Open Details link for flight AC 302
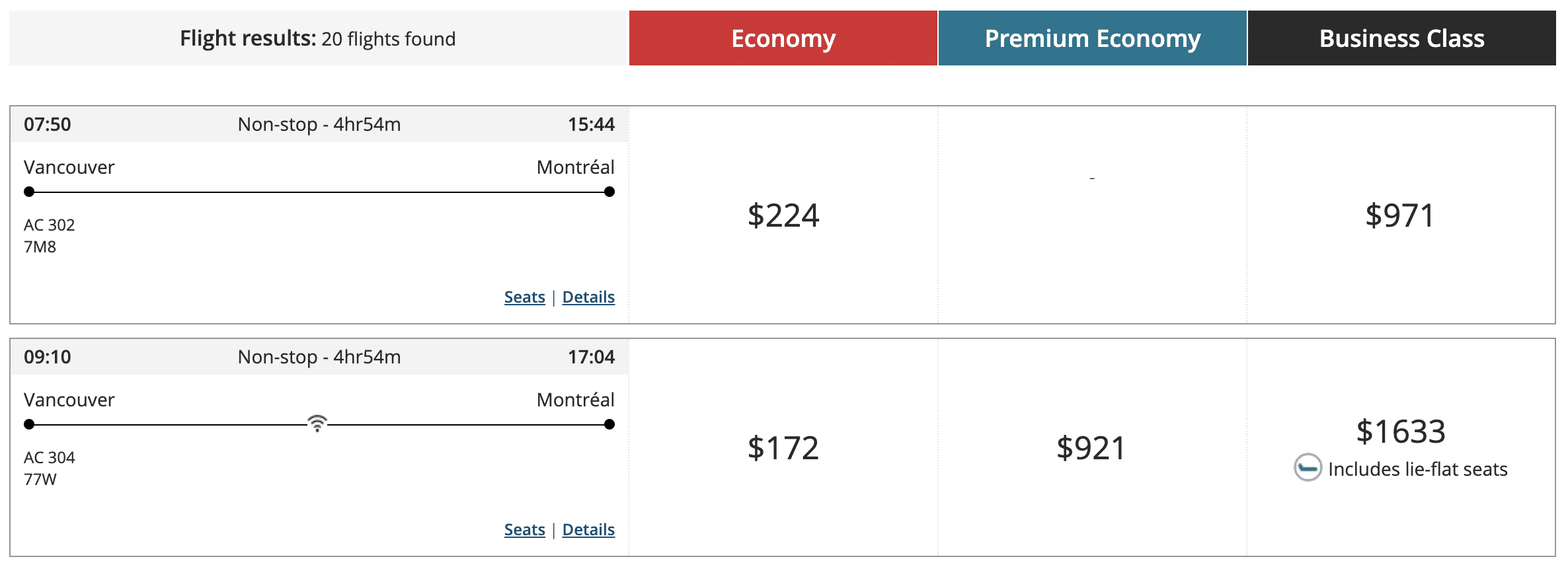This screenshot has width=1568, height=563. tap(588, 297)
